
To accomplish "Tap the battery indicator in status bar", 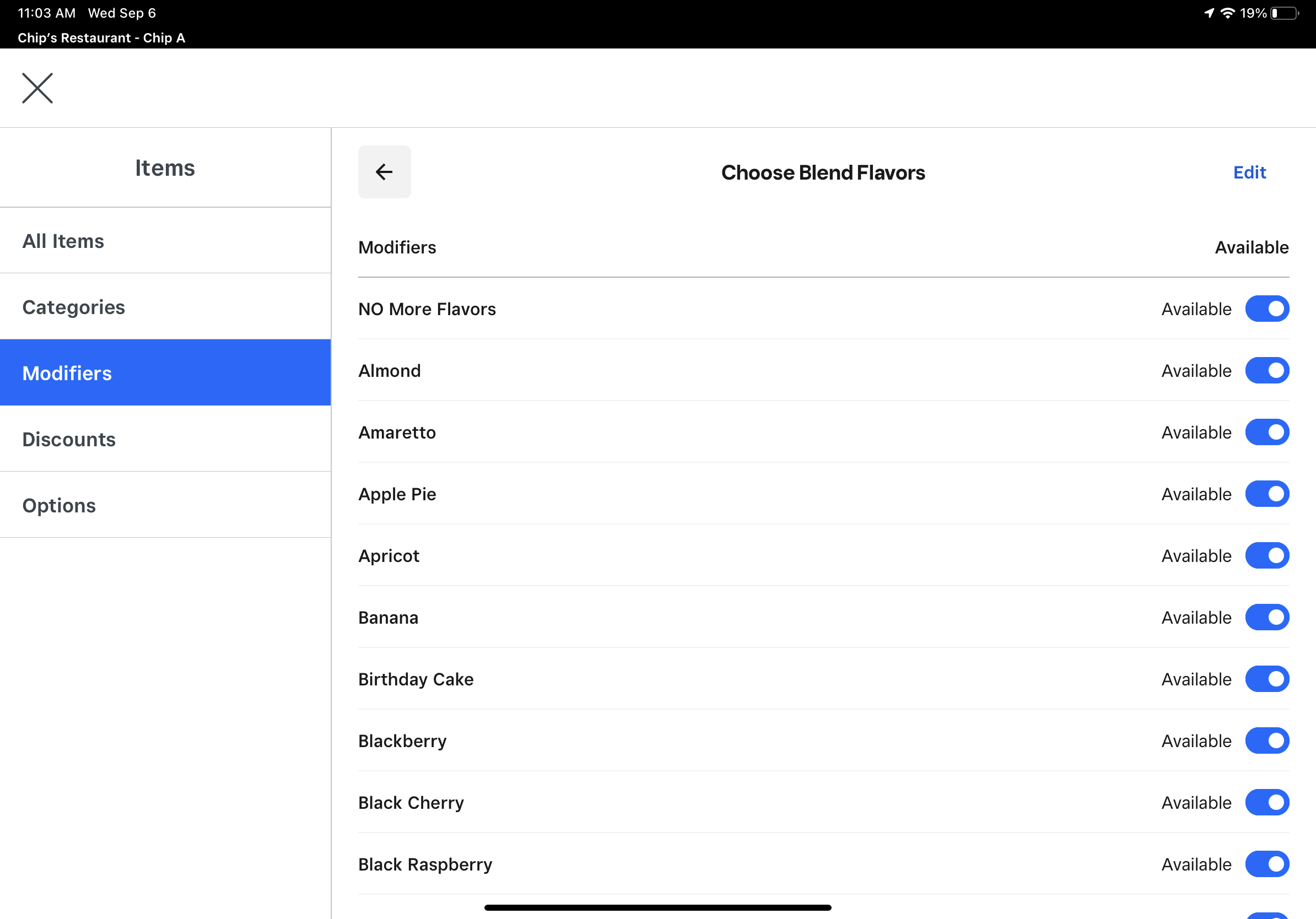I will (x=1285, y=13).
